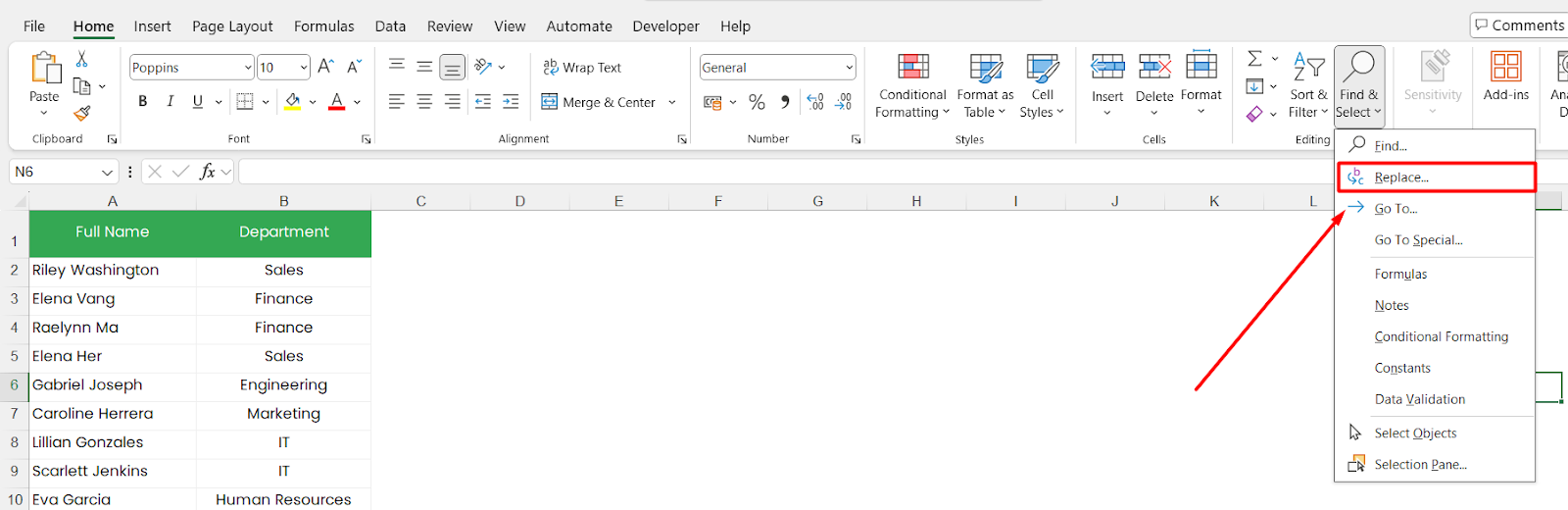Image resolution: width=1568 pixels, height=510 pixels.
Task: Click Merge & Center
Action: [x=599, y=102]
